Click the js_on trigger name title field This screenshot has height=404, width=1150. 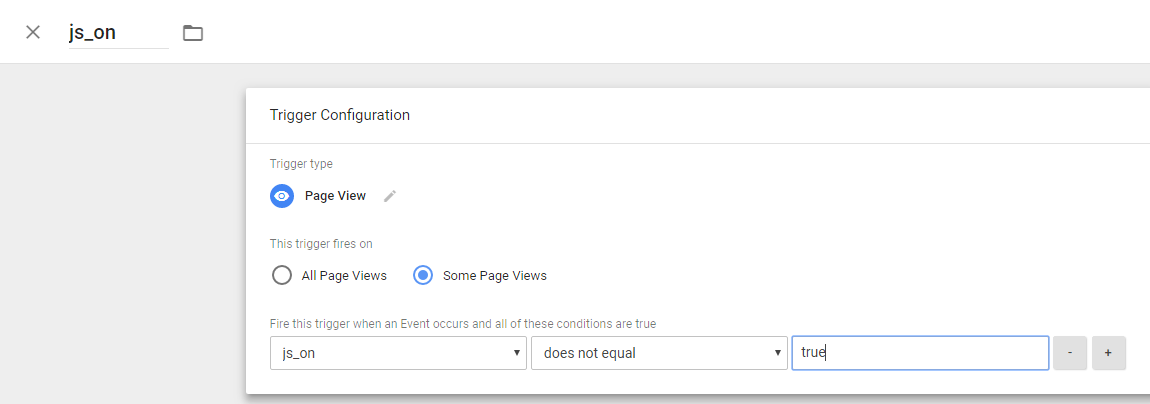(x=119, y=32)
